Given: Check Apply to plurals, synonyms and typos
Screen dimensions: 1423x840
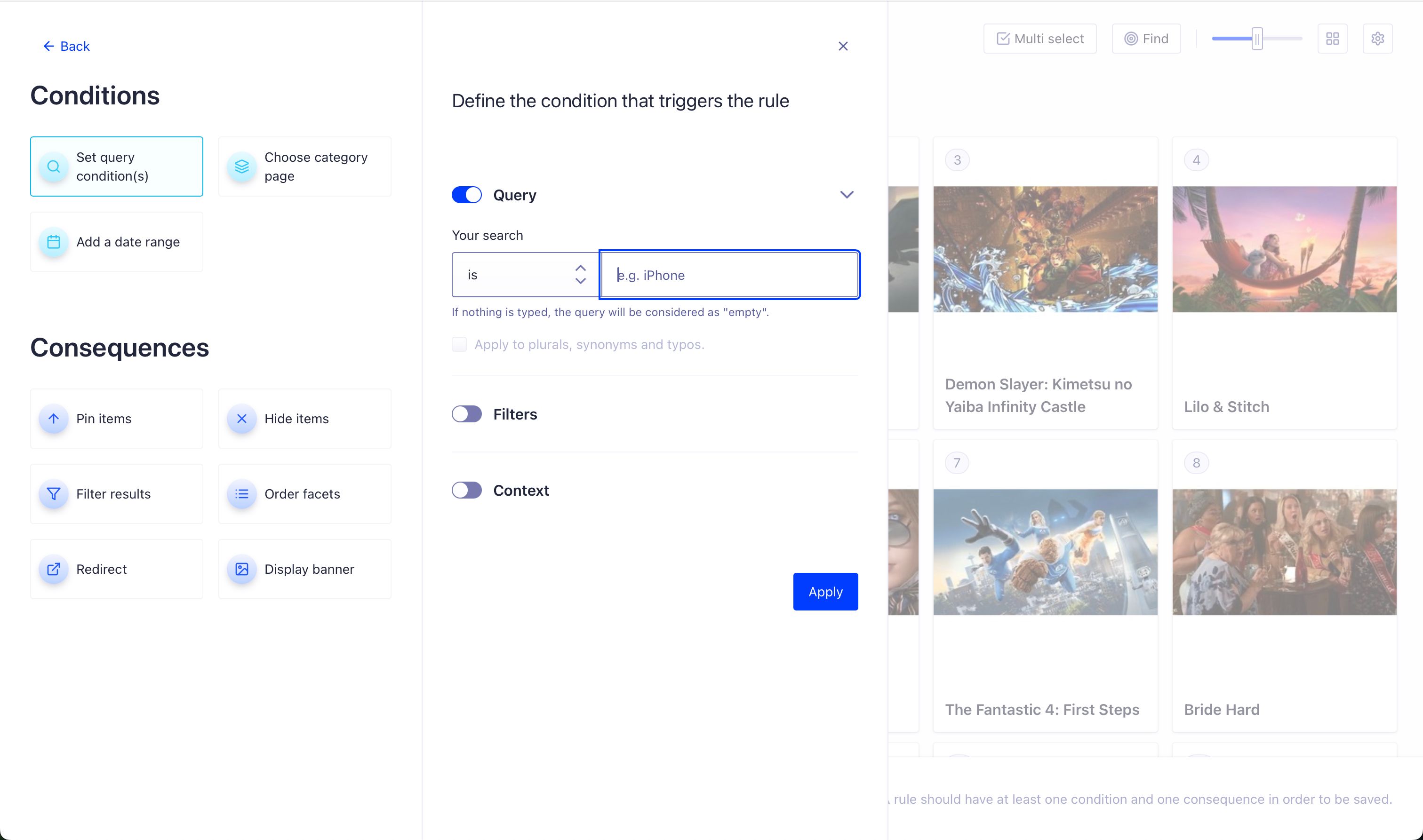Looking at the screenshot, I should tap(459, 345).
